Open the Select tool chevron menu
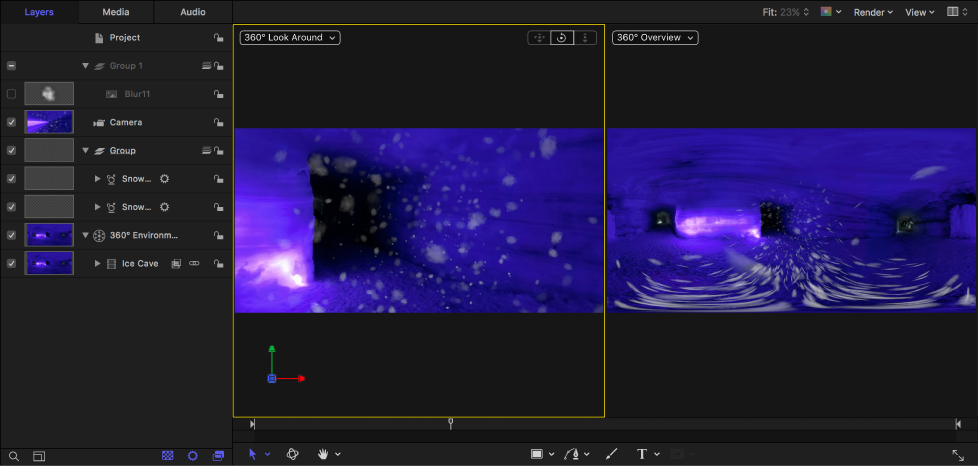Viewport: 978px width, 466px height. (268, 454)
